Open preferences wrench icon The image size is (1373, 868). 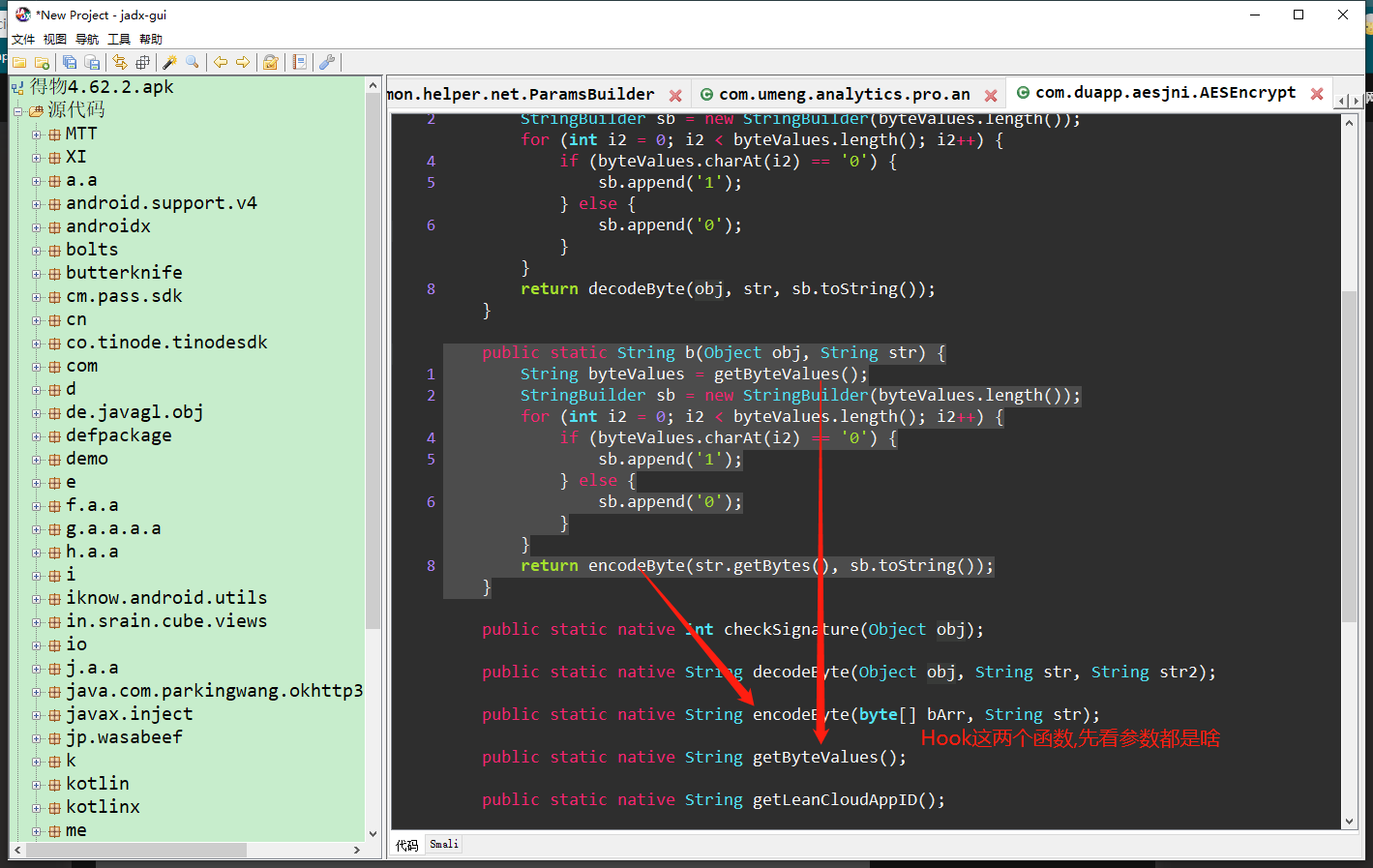pyautogui.click(x=327, y=62)
